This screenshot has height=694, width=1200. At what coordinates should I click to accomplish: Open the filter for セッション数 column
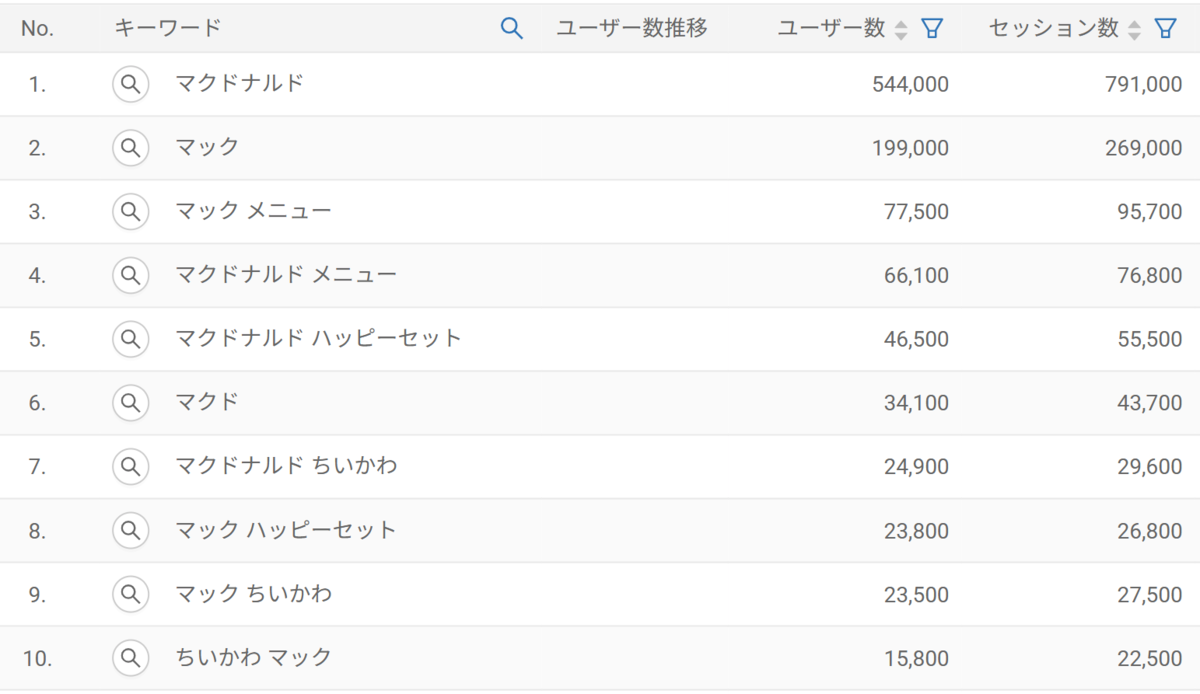(x=1165, y=29)
